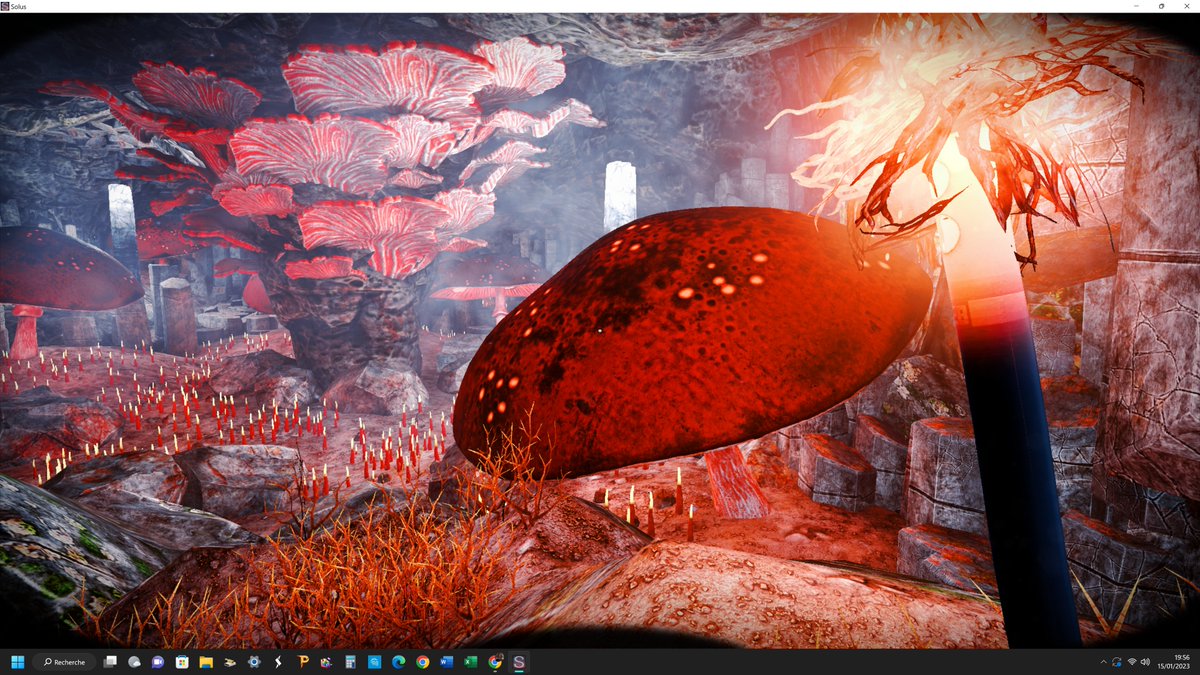
Task: Open Chrome icon with the profile badge
Action: pos(495,662)
